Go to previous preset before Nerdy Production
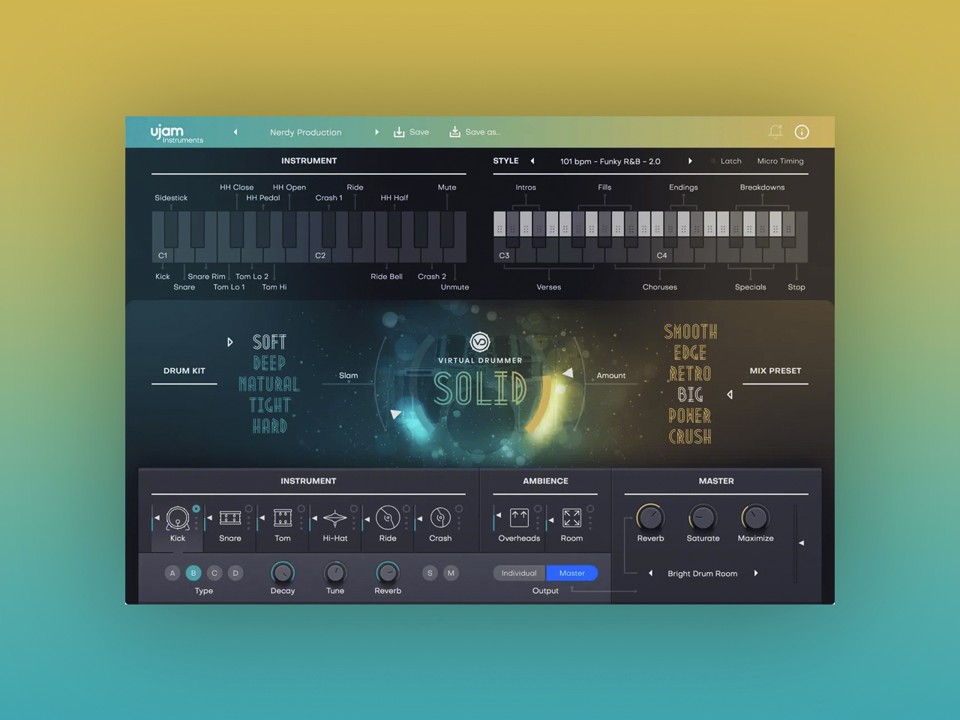 click(235, 132)
